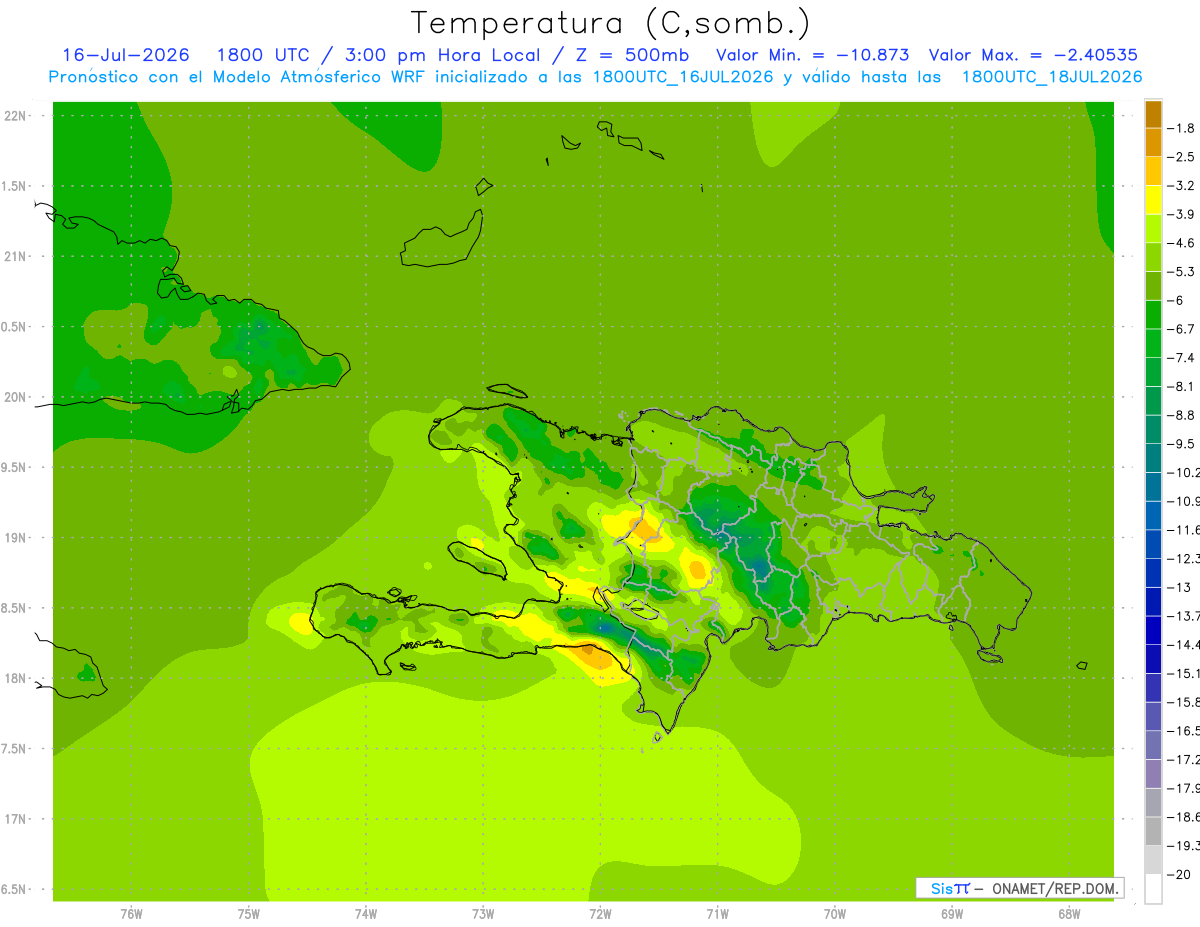Click the "-5.3" colorbar label
The image size is (1200, 927).
[1181, 271]
